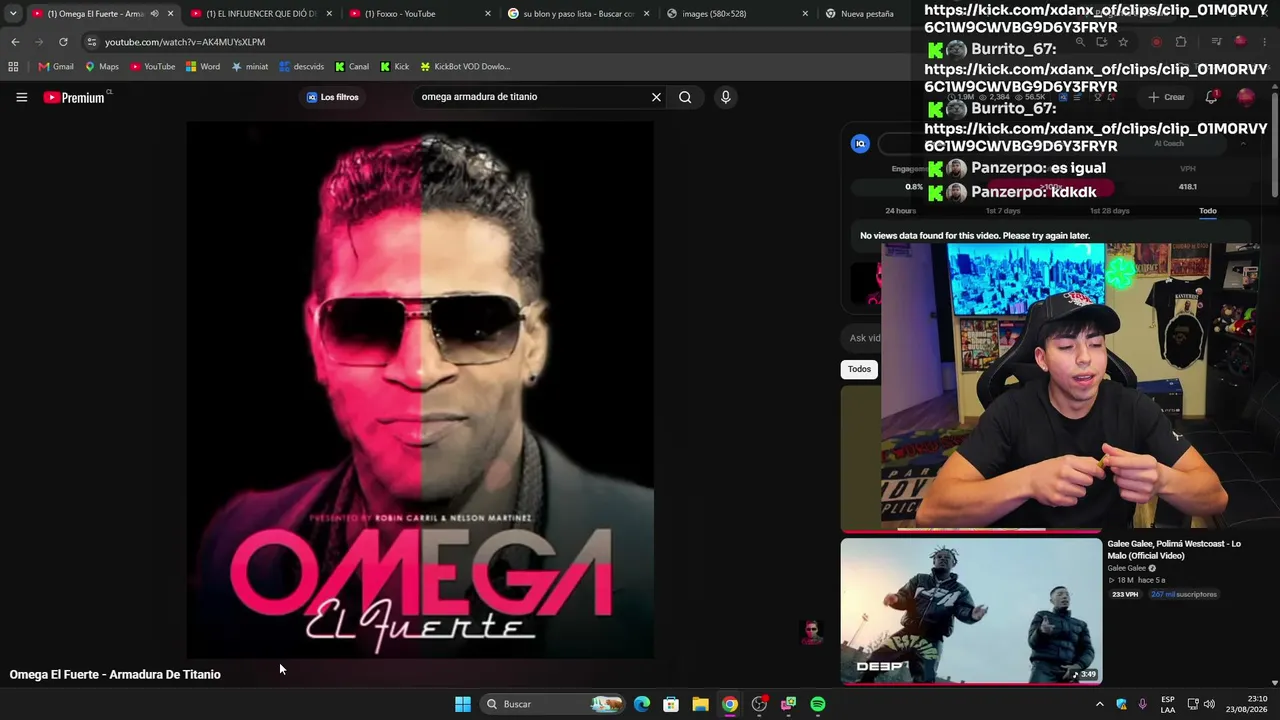Open OBS Studio from the taskbar
This screenshot has width=1280, height=720.
(x=759, y=704)
